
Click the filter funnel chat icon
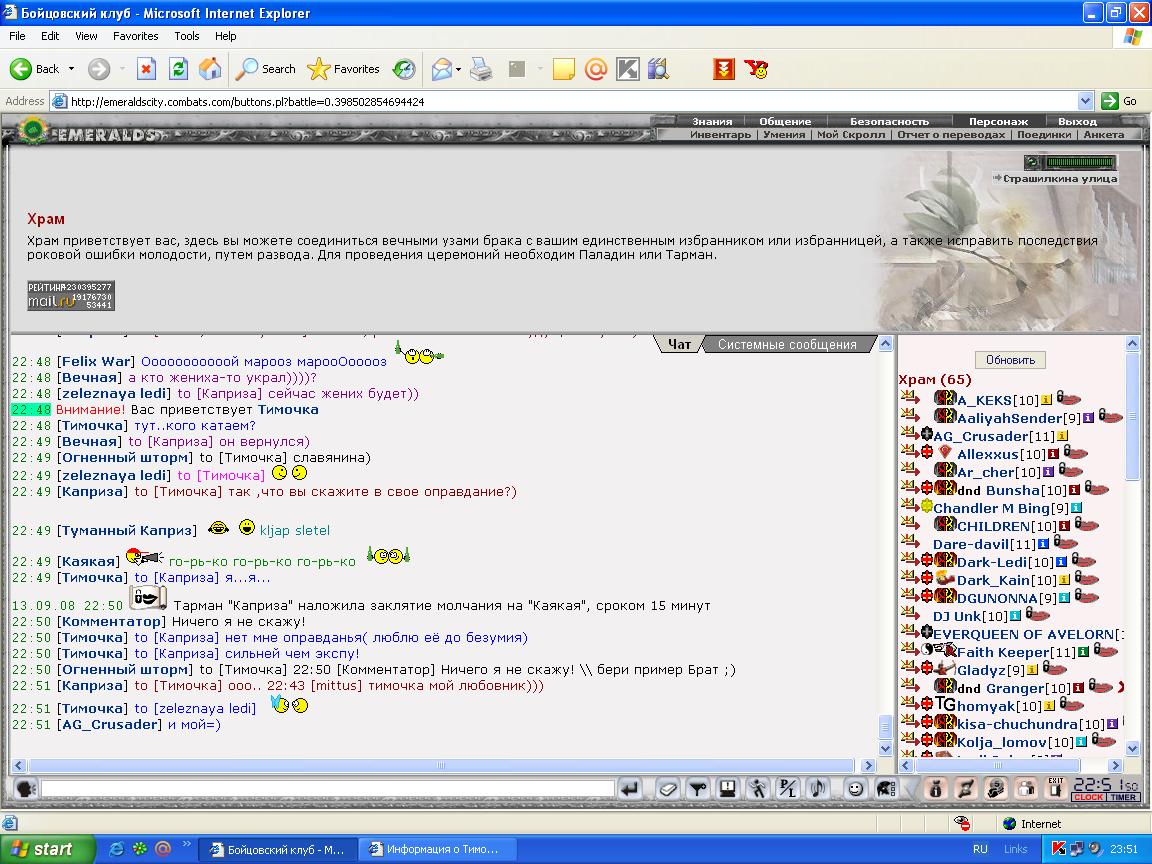[697, 789]
